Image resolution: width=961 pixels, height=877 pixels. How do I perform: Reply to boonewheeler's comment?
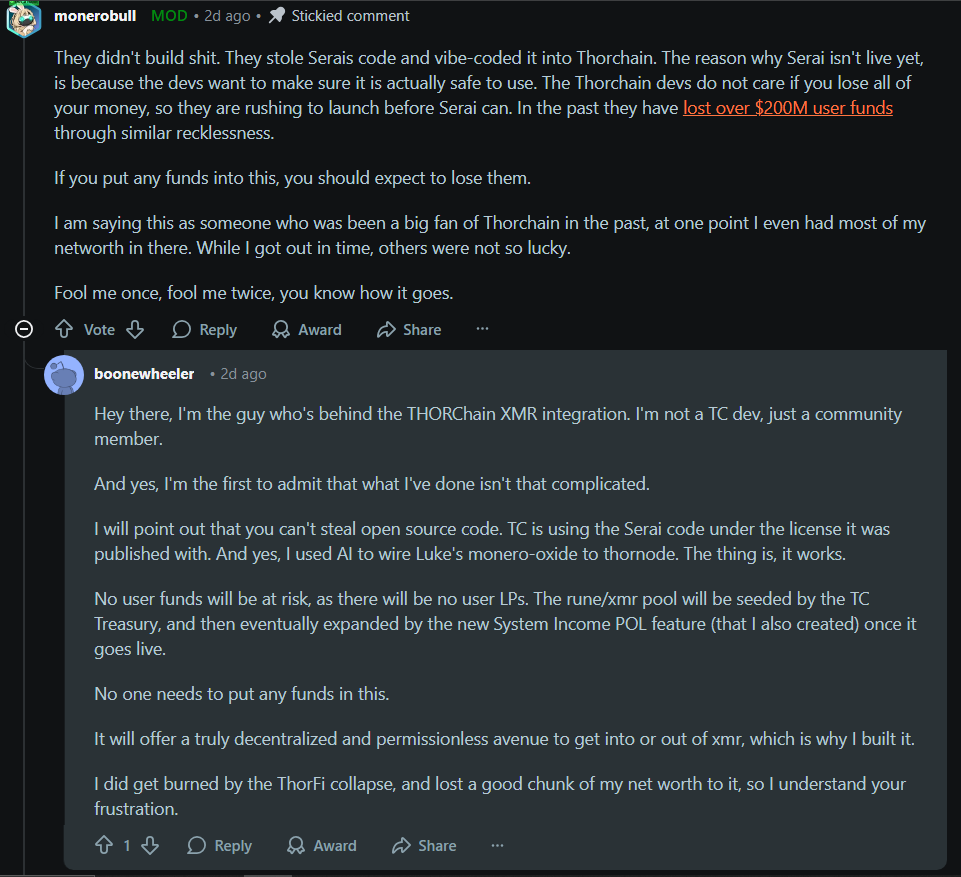[x=219, y=845]
